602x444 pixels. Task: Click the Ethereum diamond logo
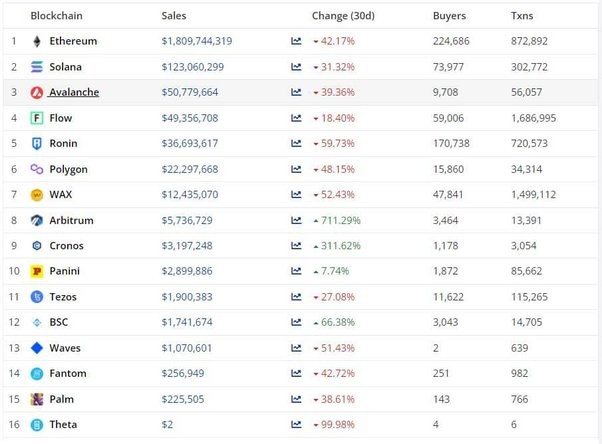pyautogui.click(x=37, y=41)
